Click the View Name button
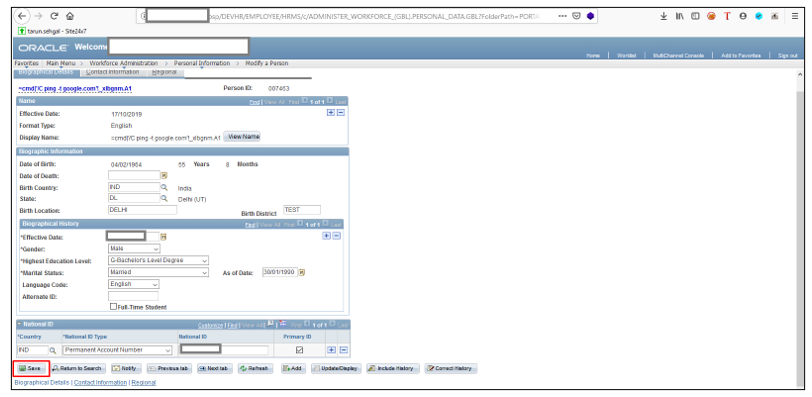 coord(243,137)
